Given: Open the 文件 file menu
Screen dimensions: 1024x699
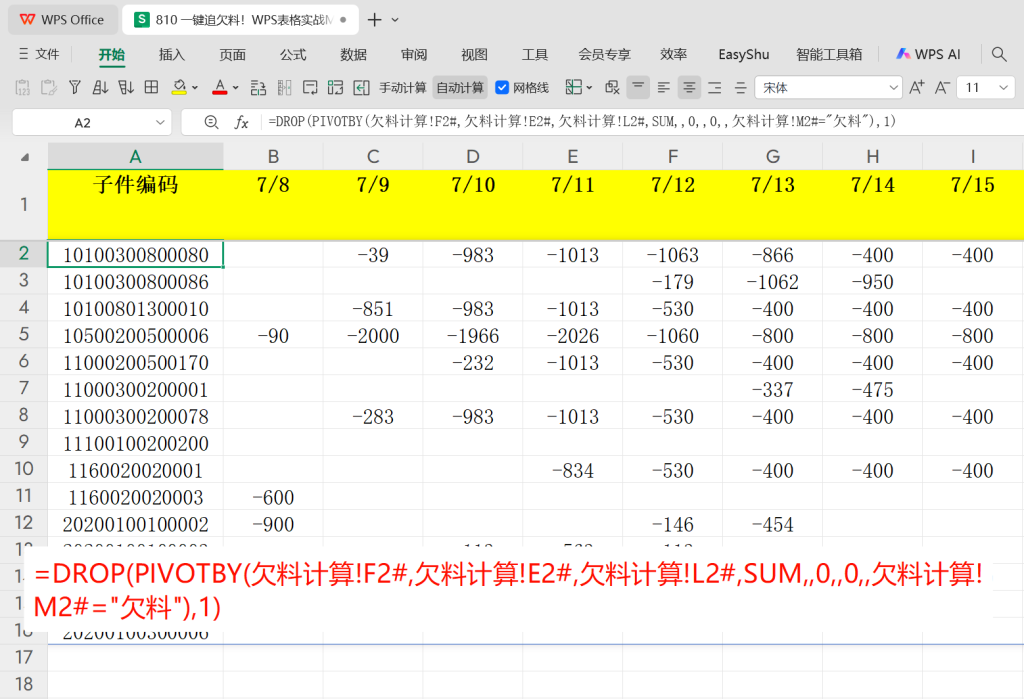Looking at the screenshot, I should 39,54.
